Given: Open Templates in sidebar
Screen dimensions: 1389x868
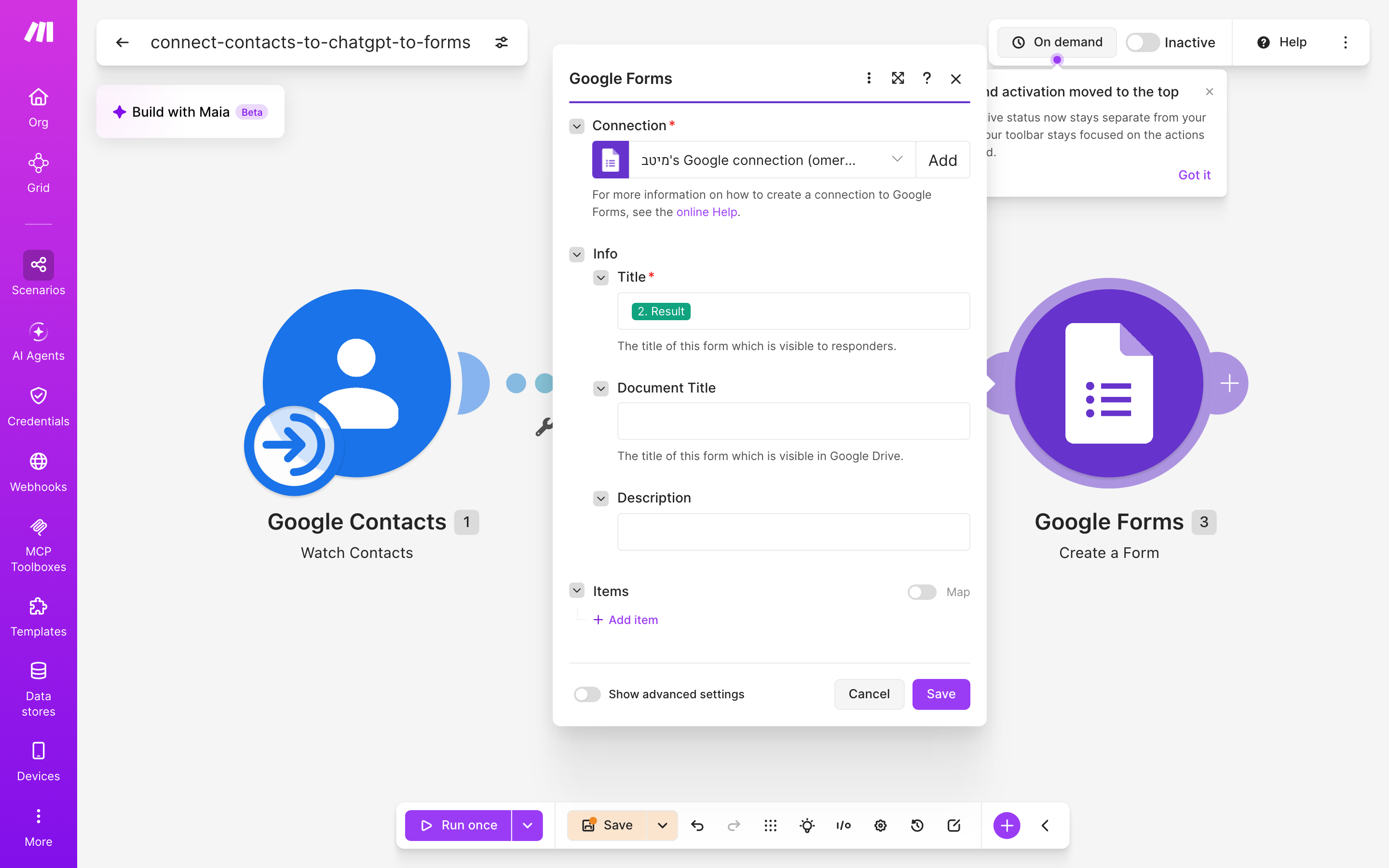Looking at the screenshot, I should [39, 617].
